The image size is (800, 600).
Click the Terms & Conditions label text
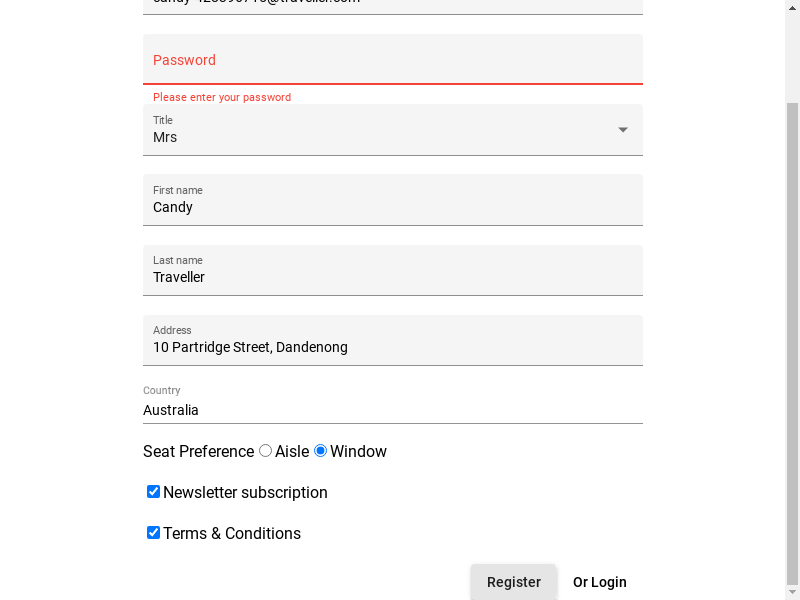click(232, 534)
